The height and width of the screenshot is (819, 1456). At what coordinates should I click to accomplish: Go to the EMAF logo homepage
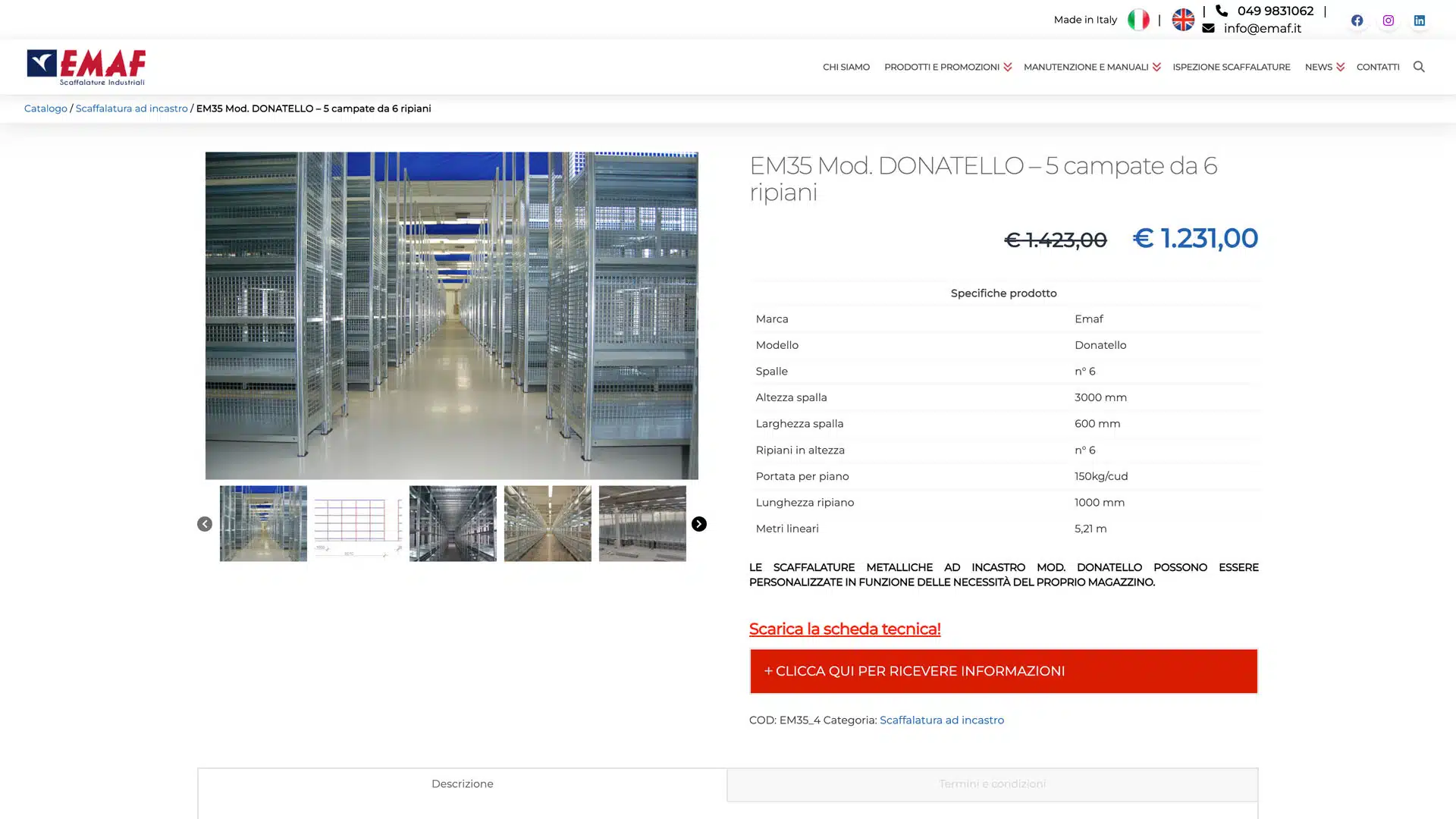point(86,67)
